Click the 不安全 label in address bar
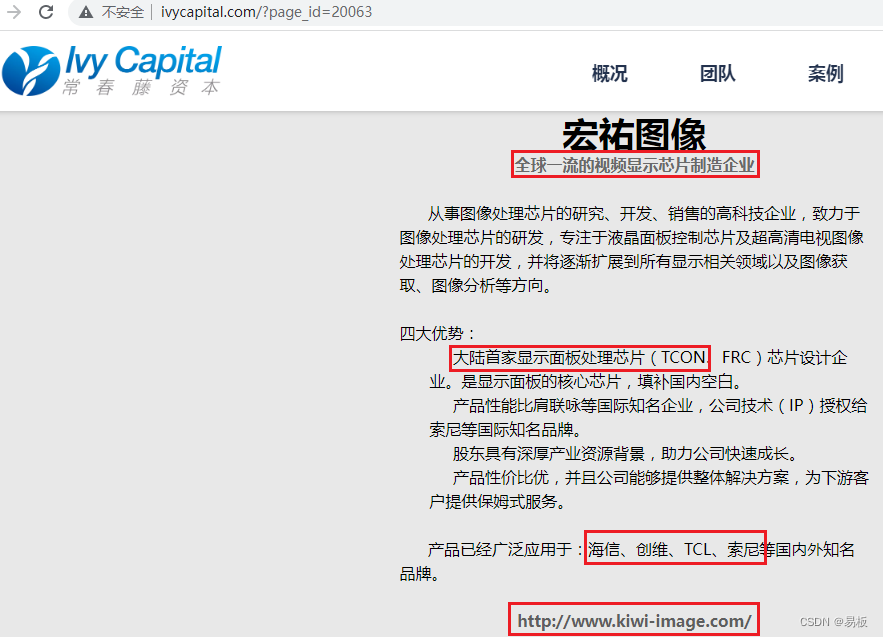The height and width of the screenshot is (637, 883). [123, 12]
